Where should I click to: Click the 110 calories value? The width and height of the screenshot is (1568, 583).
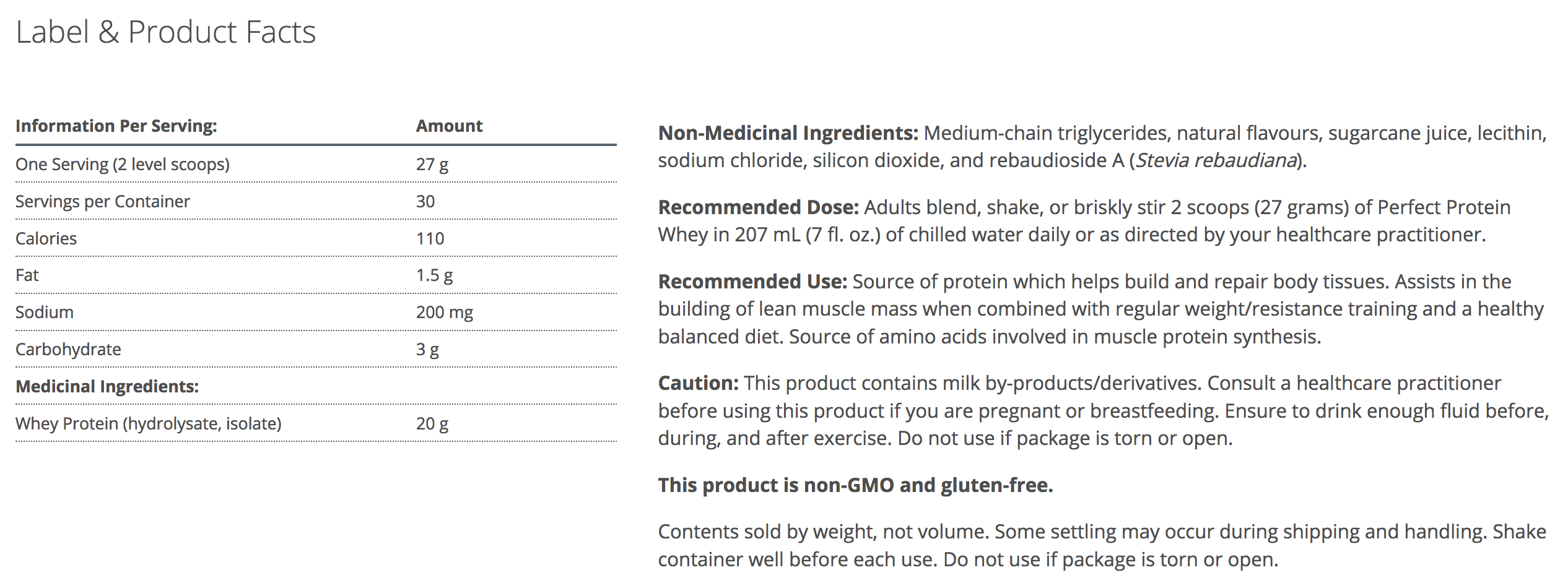430,239
